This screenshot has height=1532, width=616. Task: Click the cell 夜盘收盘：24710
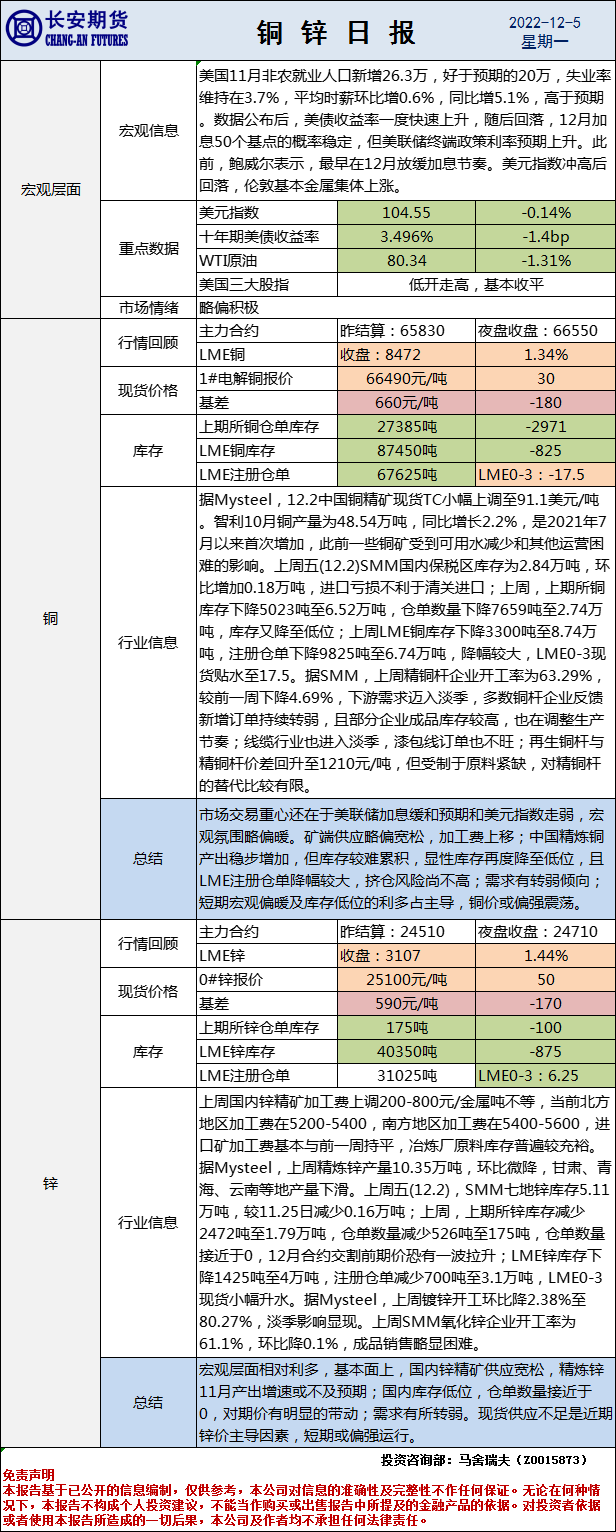[x=545, y=932]
